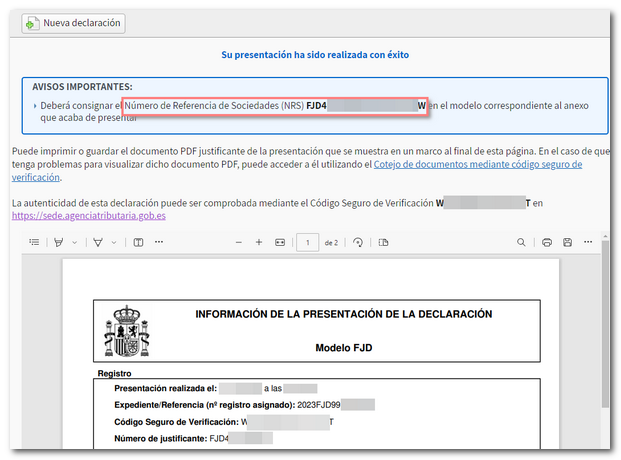
Task: Rotate the PDF with the rotate icon
Action: point(358,242)
